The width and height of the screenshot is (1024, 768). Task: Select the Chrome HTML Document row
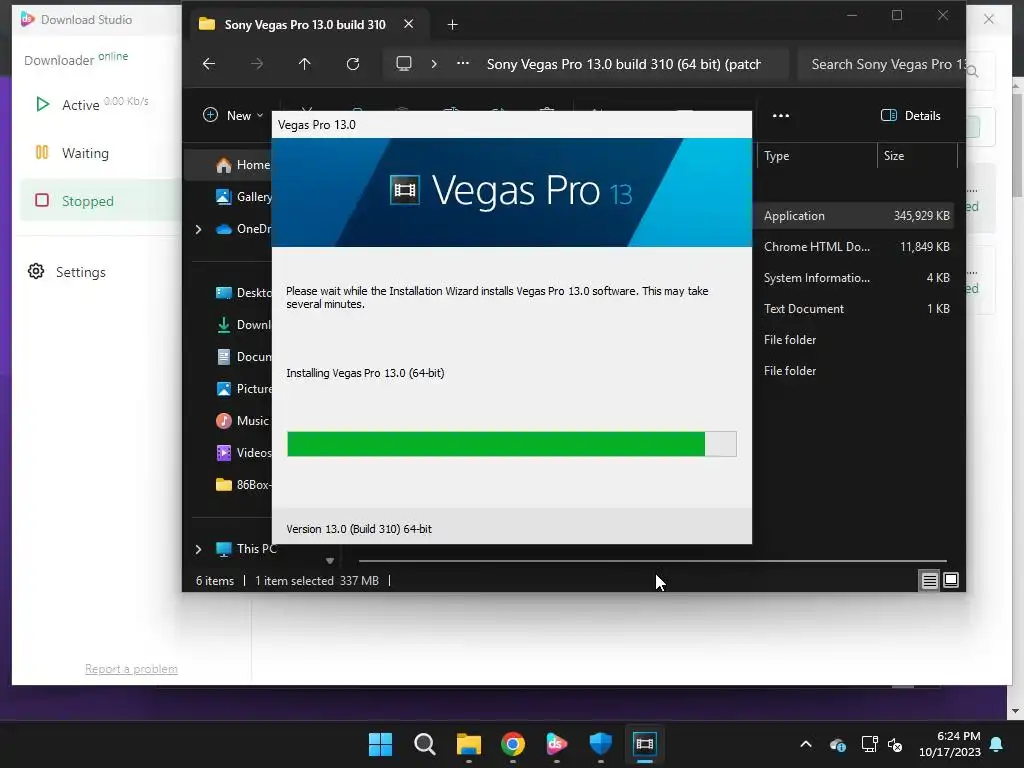(x=853, y=247)
